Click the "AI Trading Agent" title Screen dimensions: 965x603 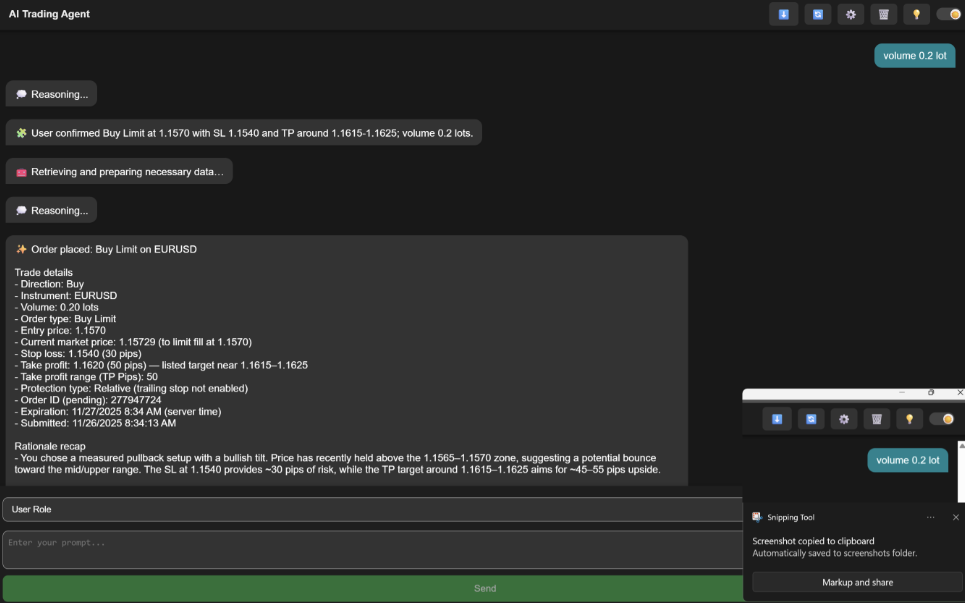pyautogui.click(x=49, y=14)
